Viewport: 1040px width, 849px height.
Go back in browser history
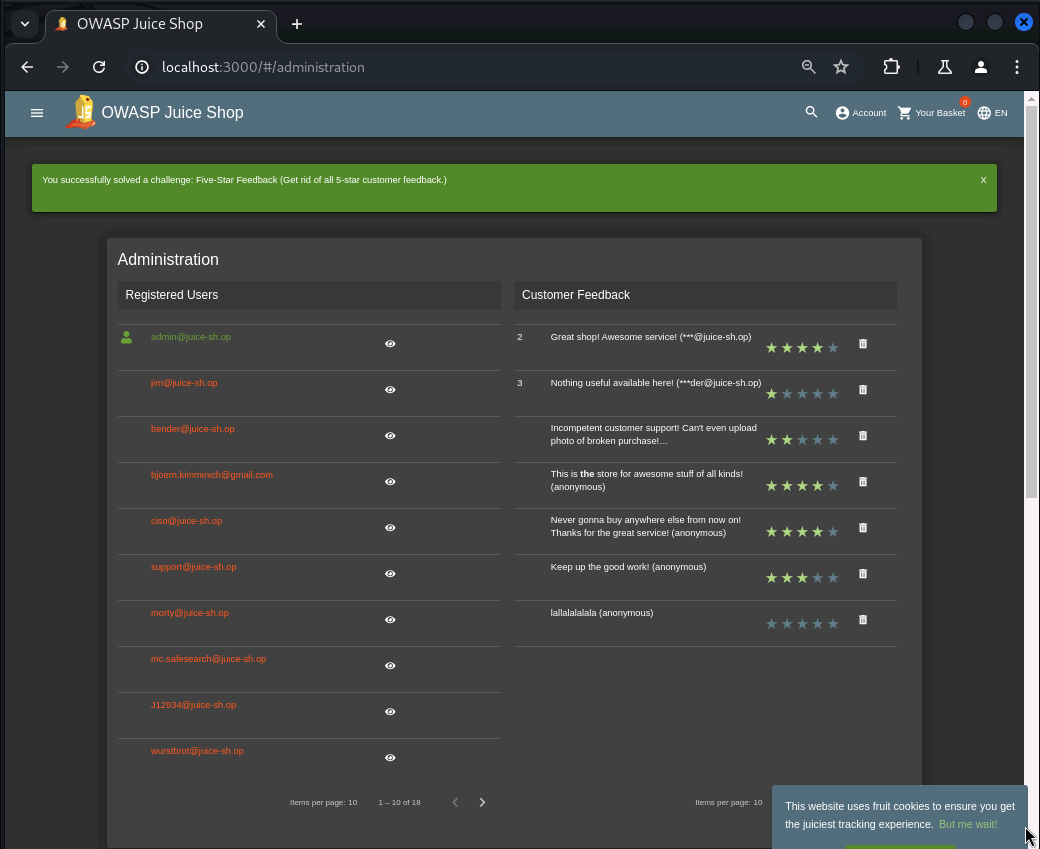pos(27,67)
